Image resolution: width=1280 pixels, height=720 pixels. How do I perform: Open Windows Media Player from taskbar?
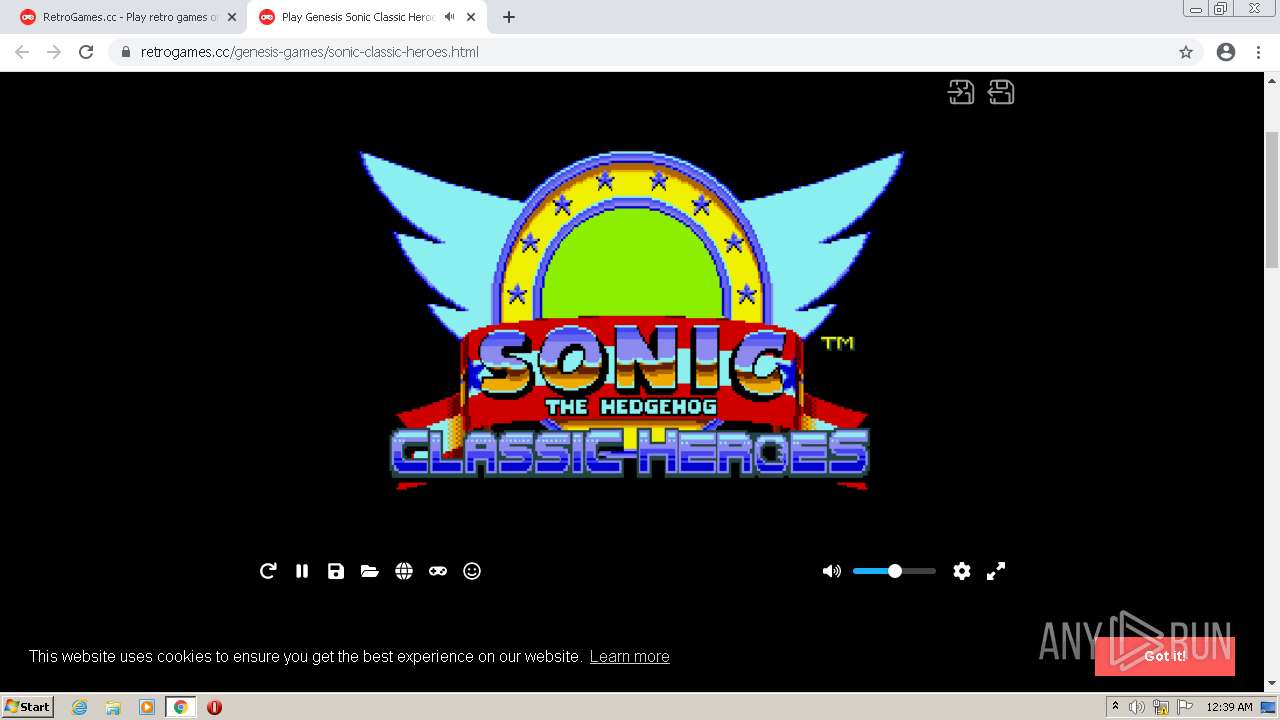click(x=147, y=707)
